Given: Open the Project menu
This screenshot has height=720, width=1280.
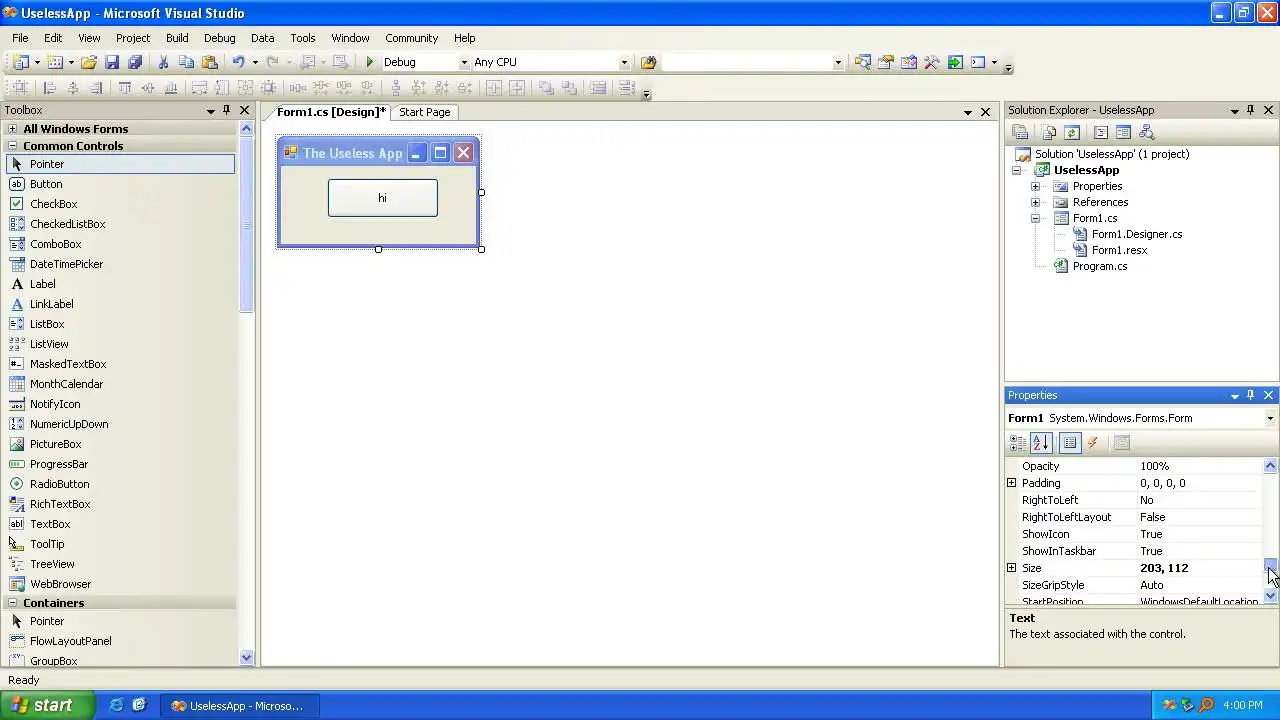Looking at the screenshot, I should click(x=133, y=38).
